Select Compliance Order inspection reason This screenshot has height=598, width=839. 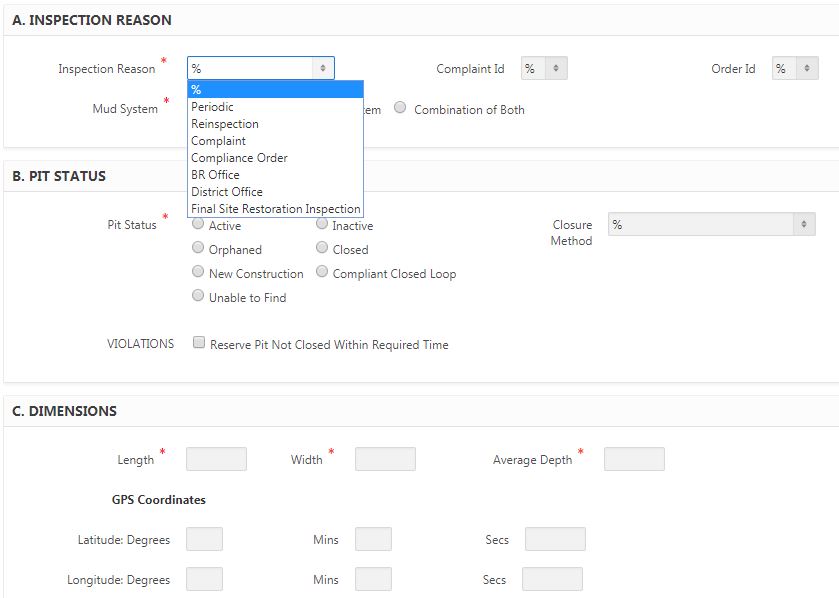pos(239,158)
